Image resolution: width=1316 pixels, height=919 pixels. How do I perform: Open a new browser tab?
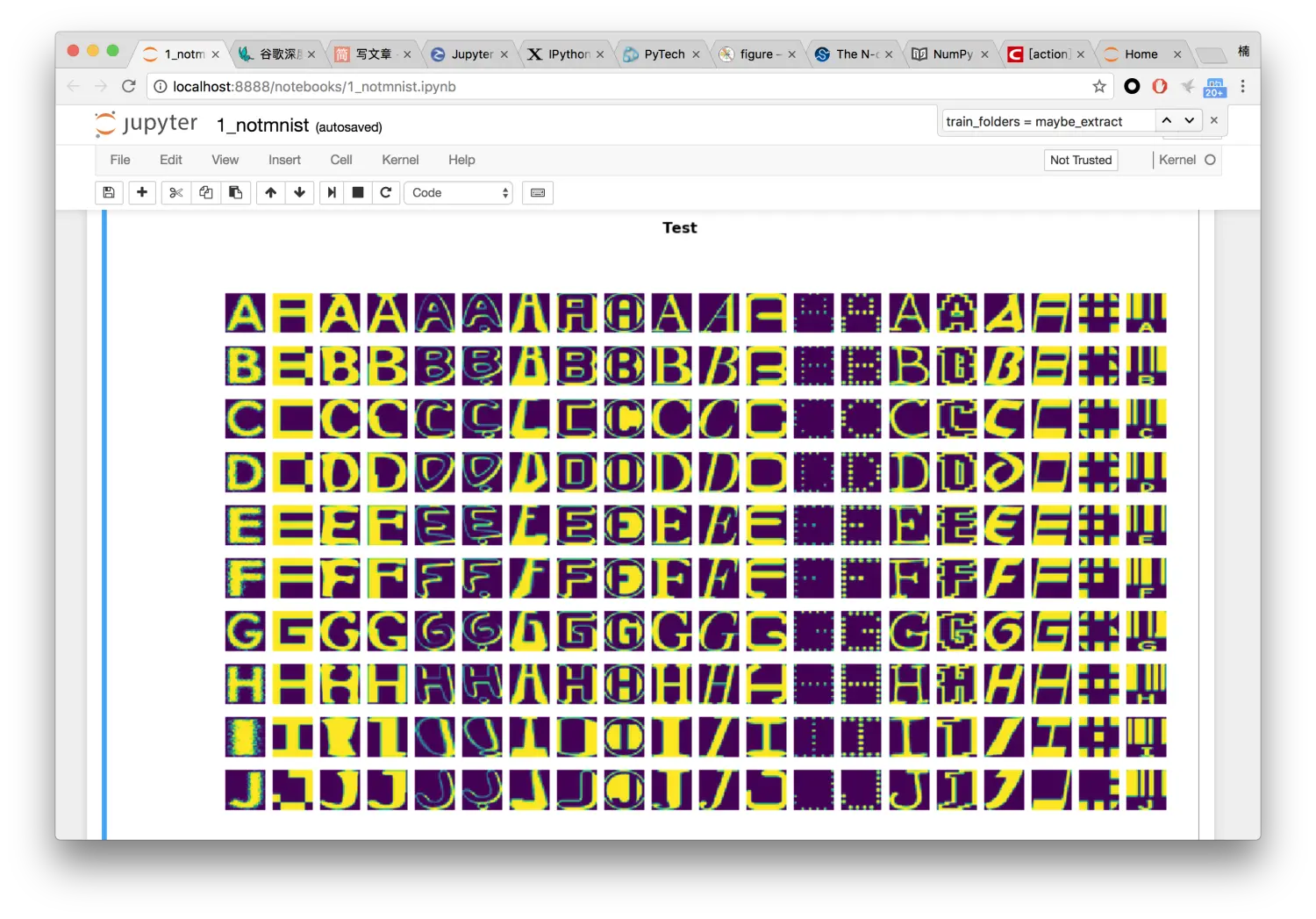click(1212, 54)
